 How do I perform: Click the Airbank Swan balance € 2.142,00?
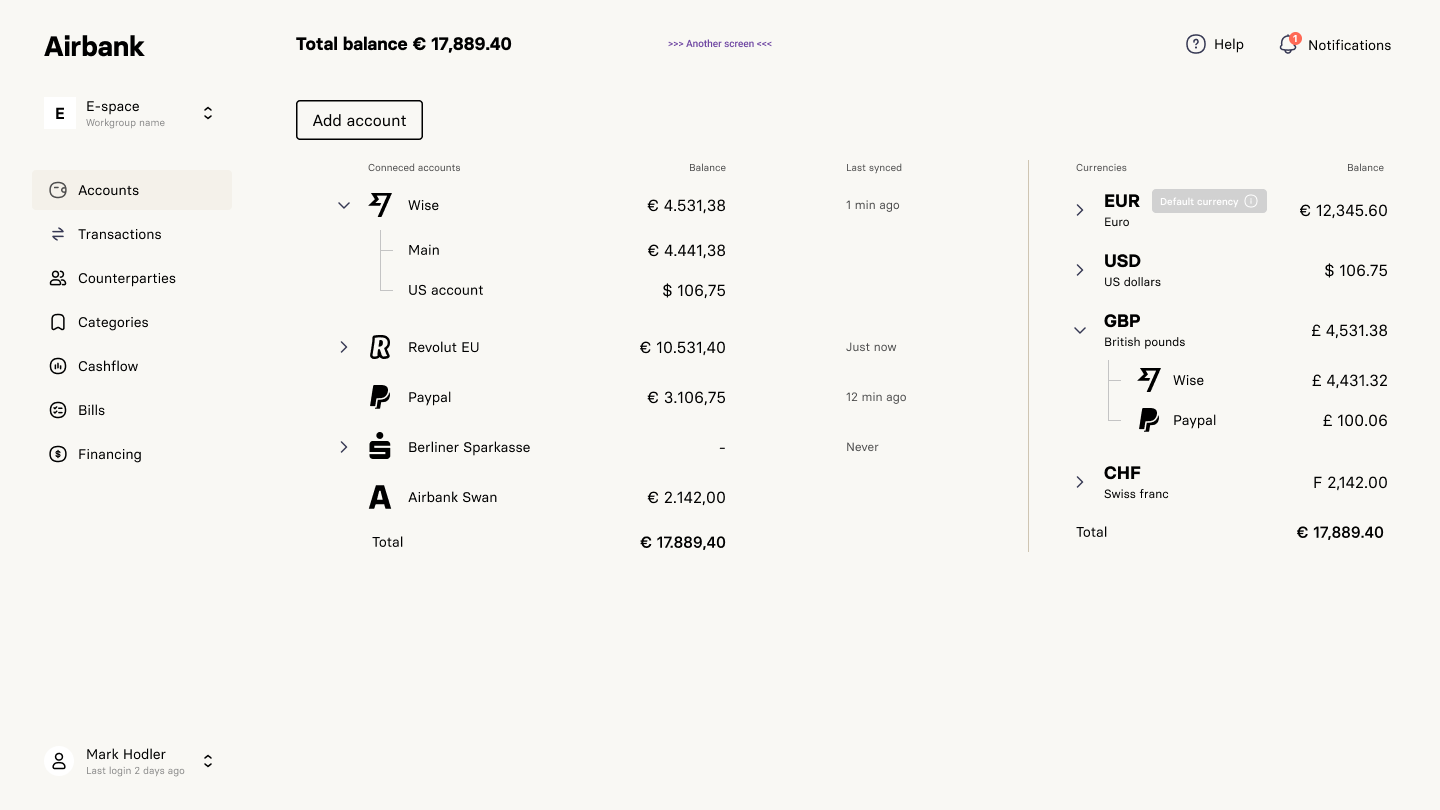click(687, 497)
